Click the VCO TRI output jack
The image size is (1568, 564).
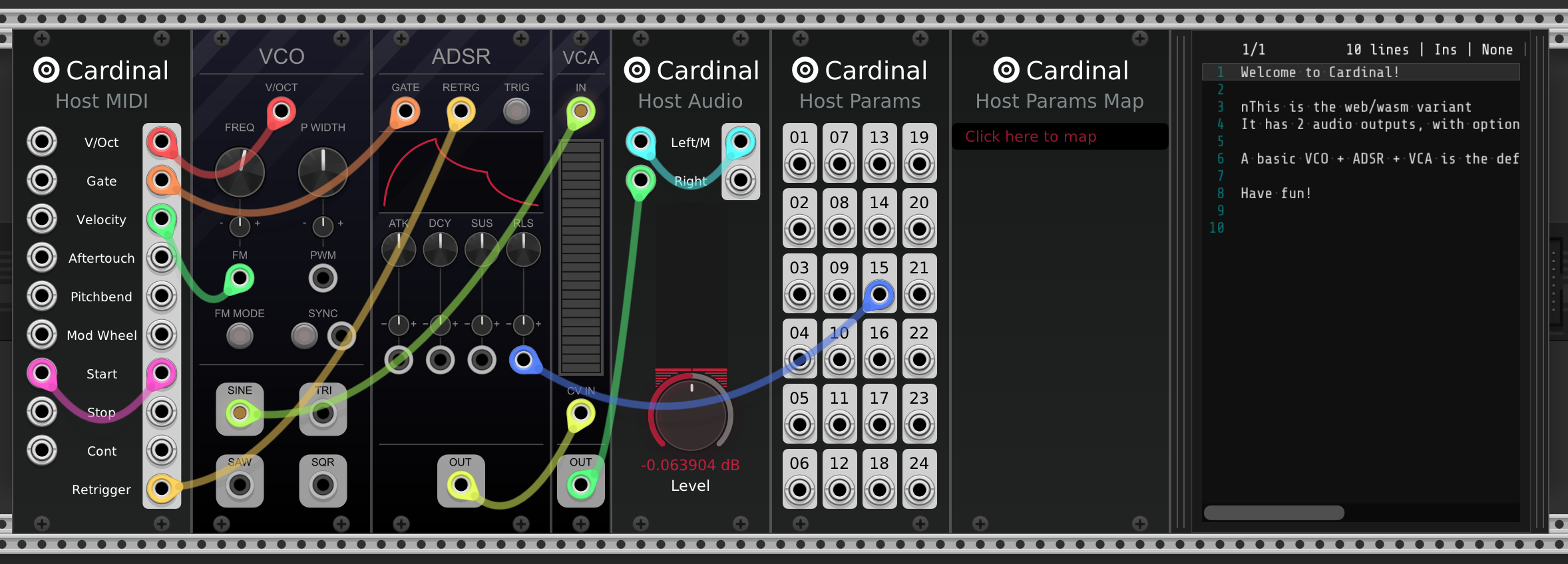point(323,413)
